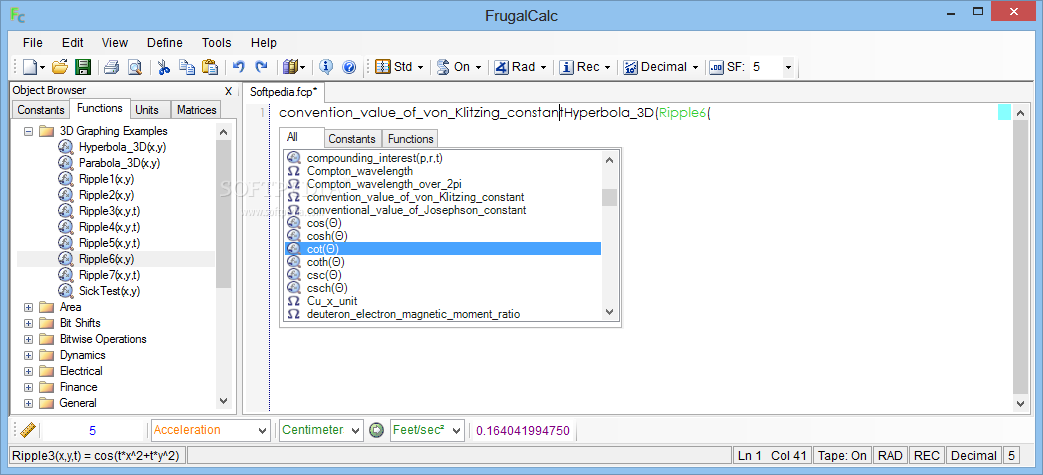
Task: Select Ripple3(x,y,t) in the tree
Action: pos(109,211)
